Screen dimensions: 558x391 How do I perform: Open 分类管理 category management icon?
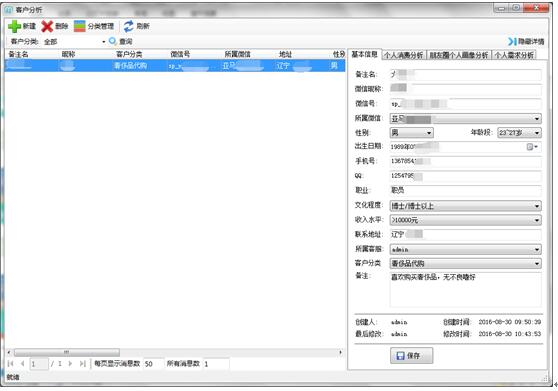80,26
